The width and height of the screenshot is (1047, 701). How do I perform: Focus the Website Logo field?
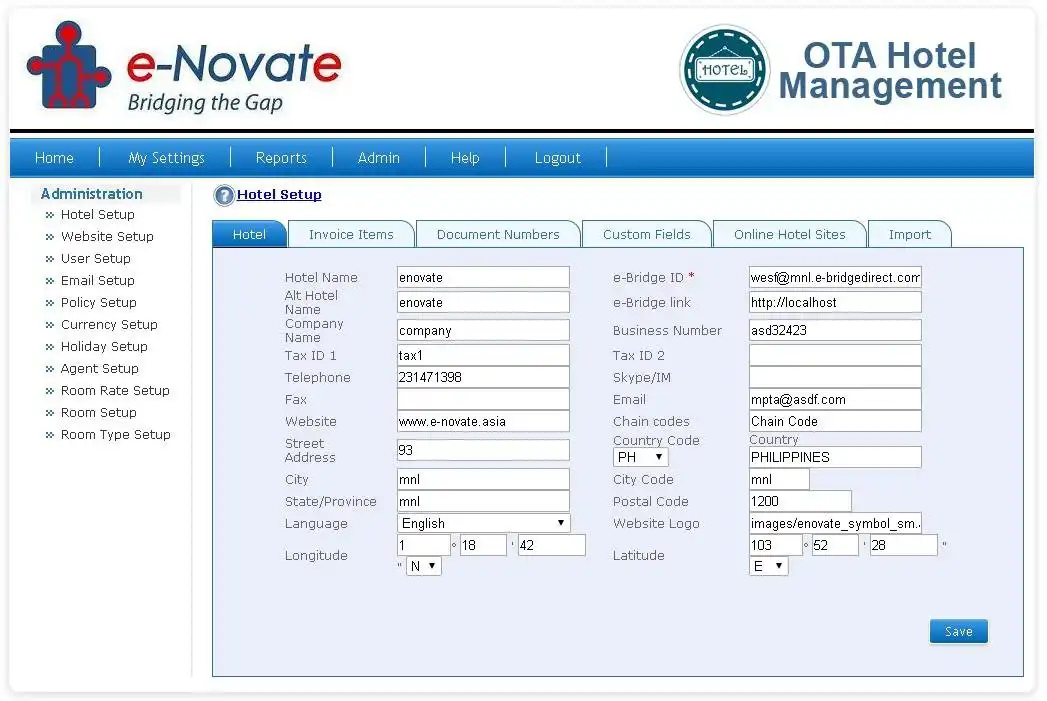[x=835, y=523]
